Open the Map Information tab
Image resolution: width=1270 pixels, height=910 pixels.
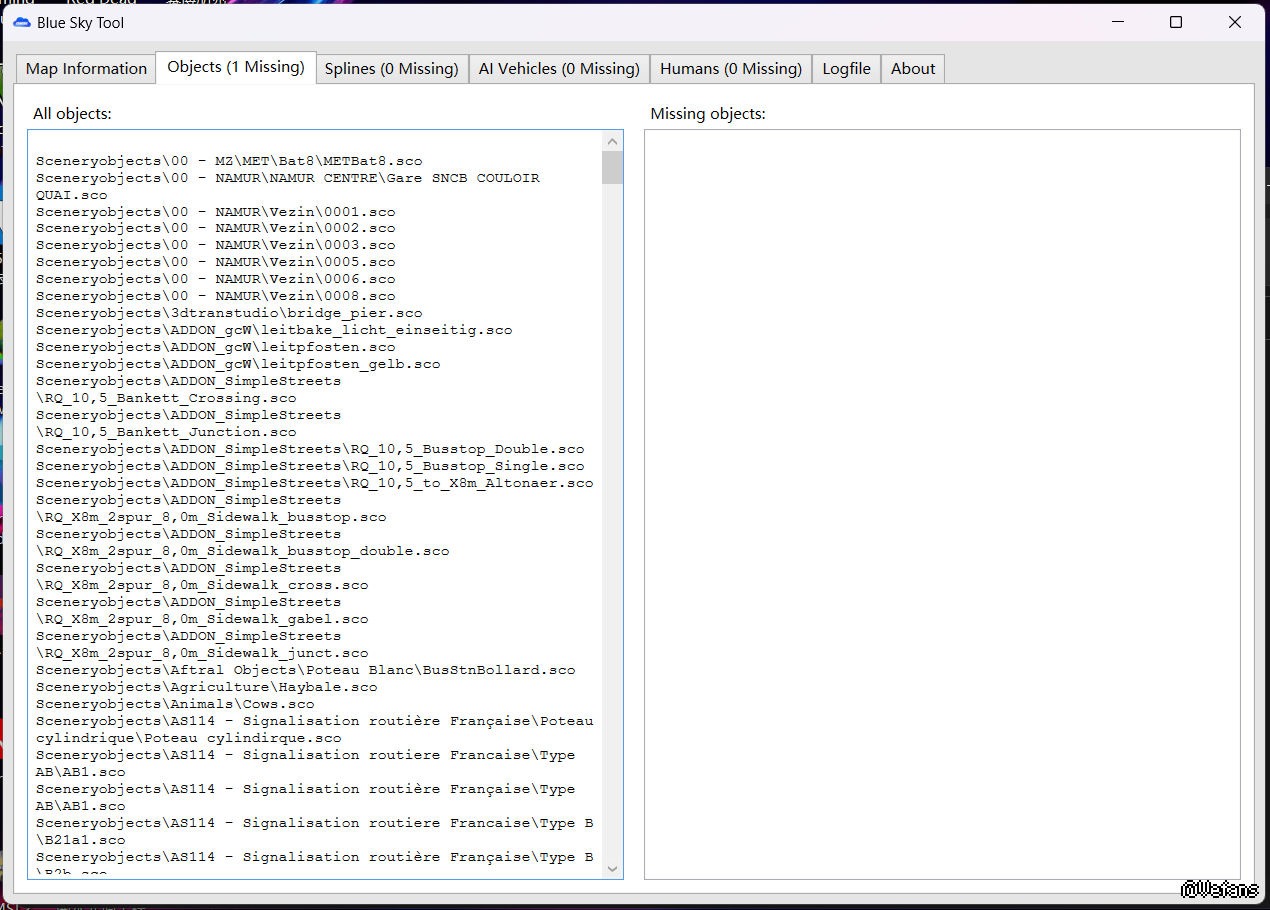point(86,68)
